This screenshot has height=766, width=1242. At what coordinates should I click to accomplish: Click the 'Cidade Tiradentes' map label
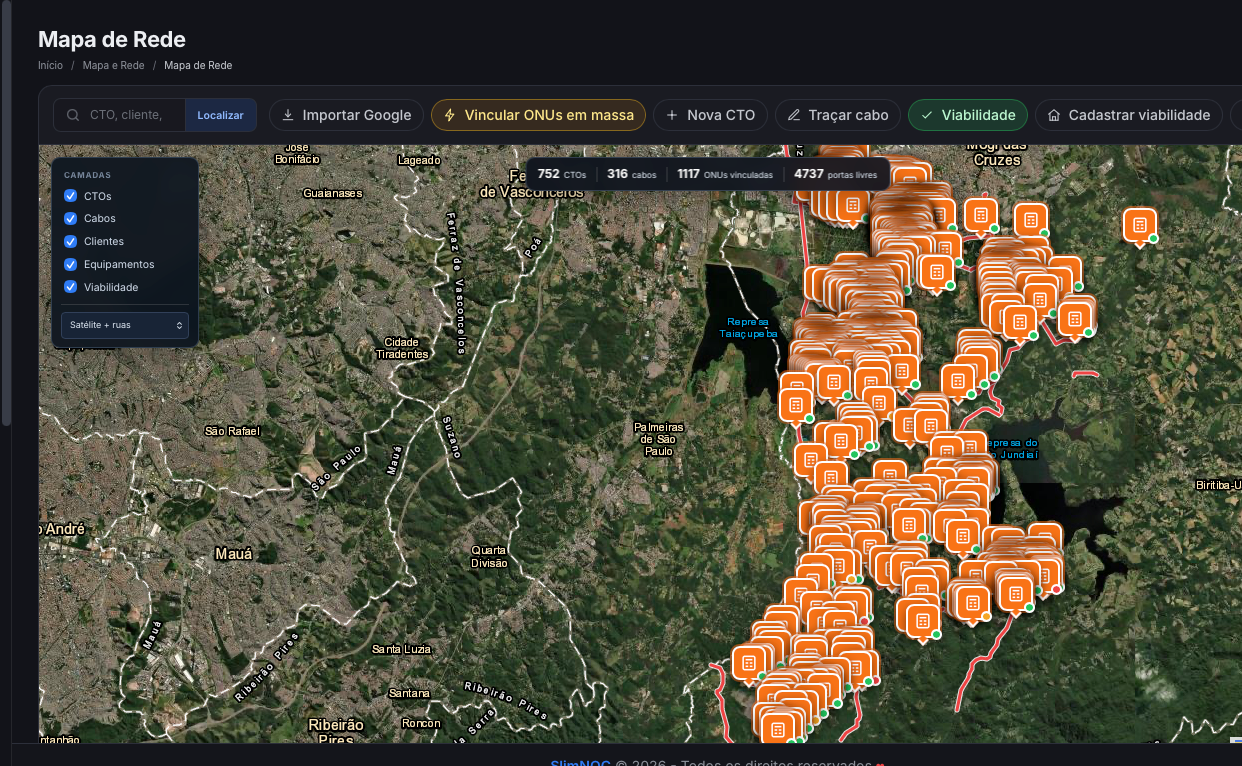[402, 348]
